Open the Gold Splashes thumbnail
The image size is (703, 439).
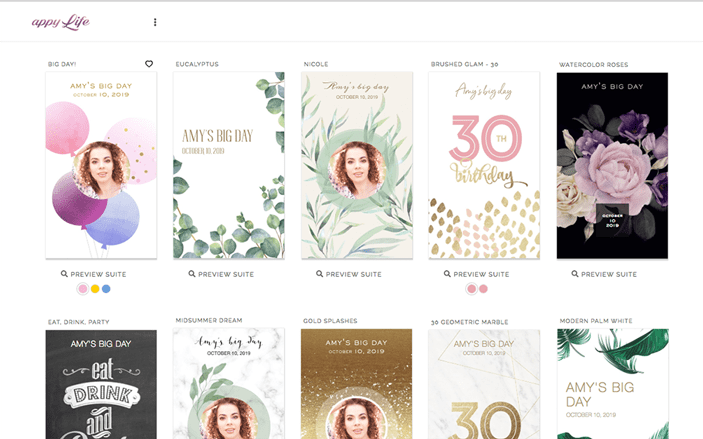pos(356,384)
